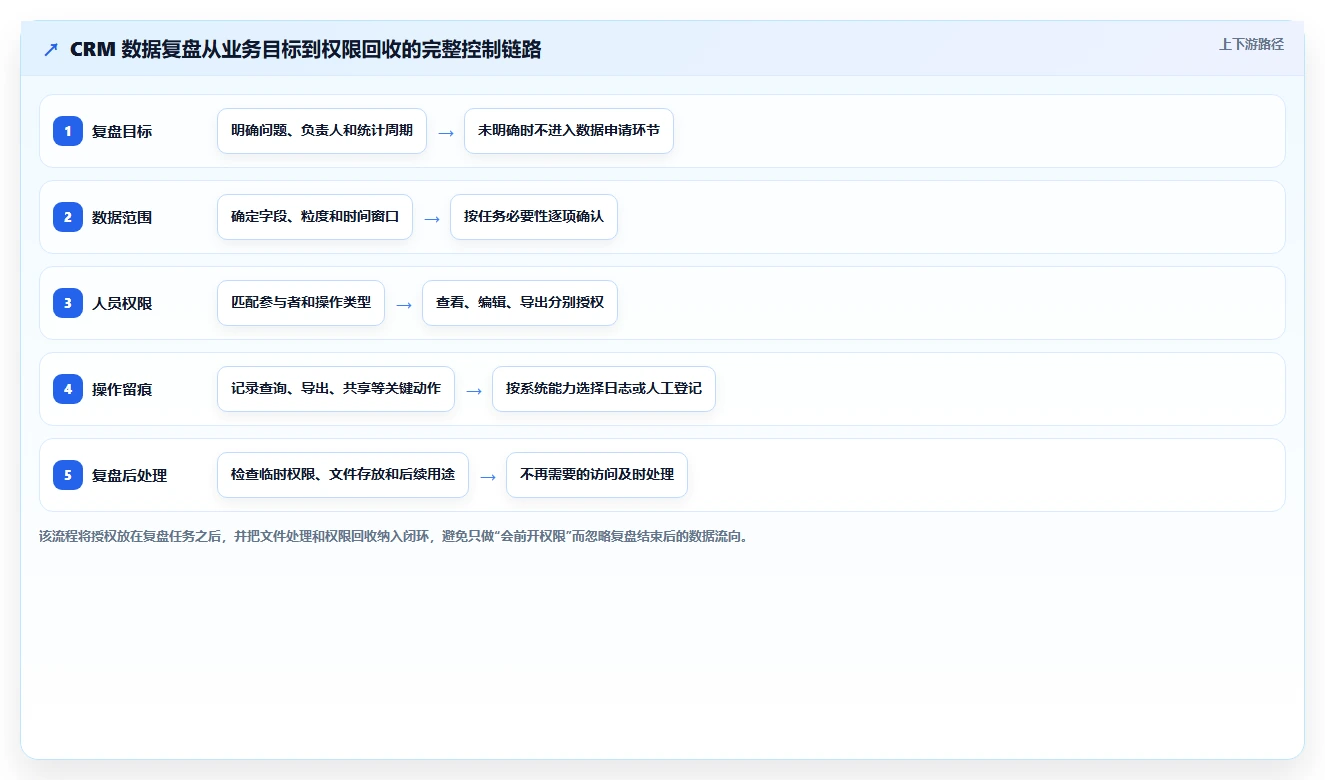This screenshot has height=780, width=1325.
Task: Click the '复盘后处理' step label
Action: (x=130, y=475)
